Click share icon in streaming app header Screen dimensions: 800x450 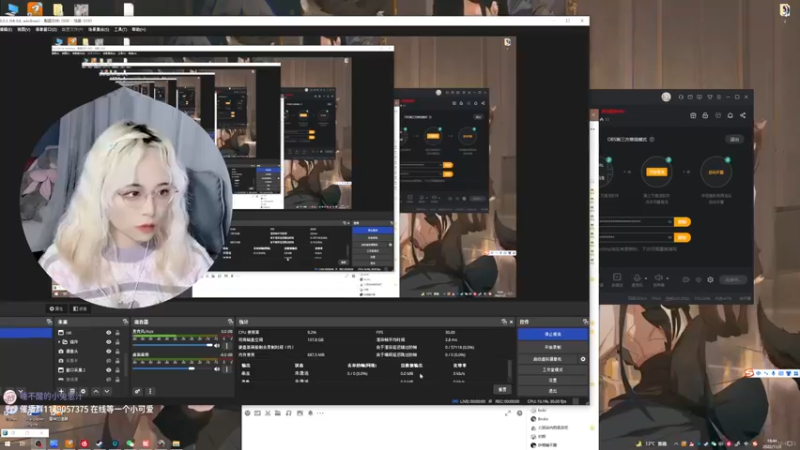(742, 115)
